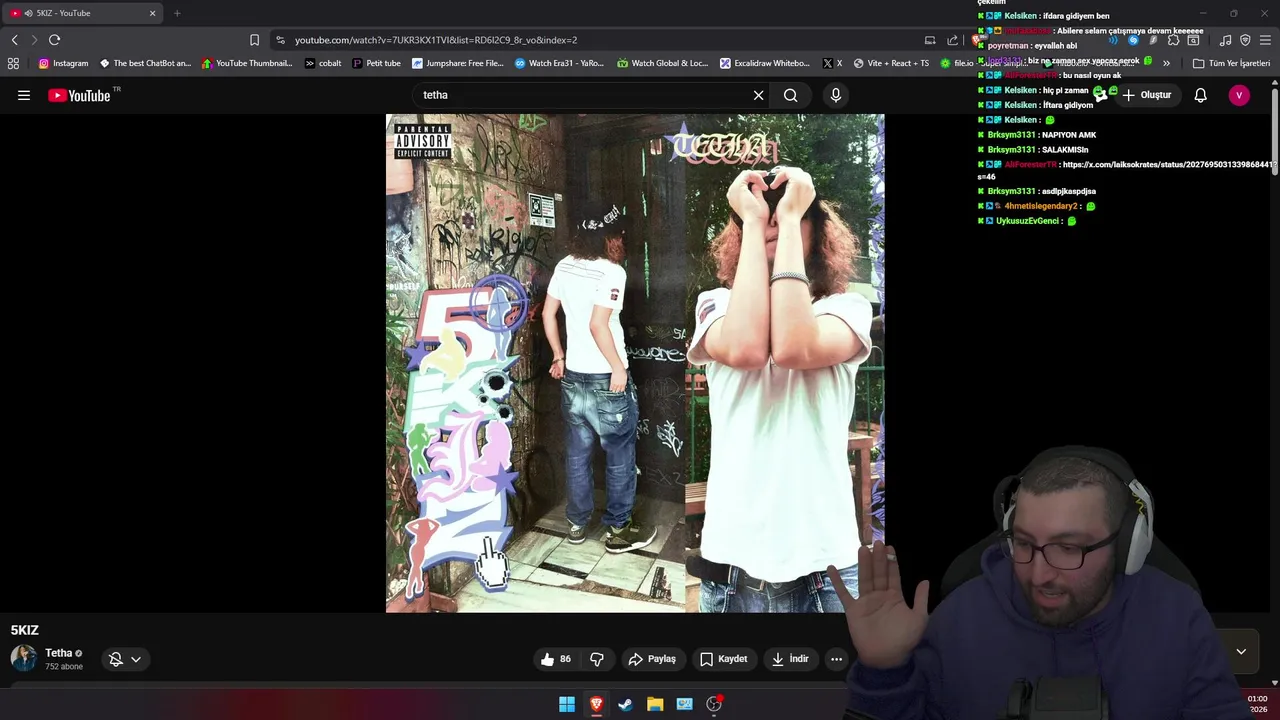Image resolution: width=1280 pixels, height=720 pixels.
Task: Open Steam from taskbar
Action: 625,704
